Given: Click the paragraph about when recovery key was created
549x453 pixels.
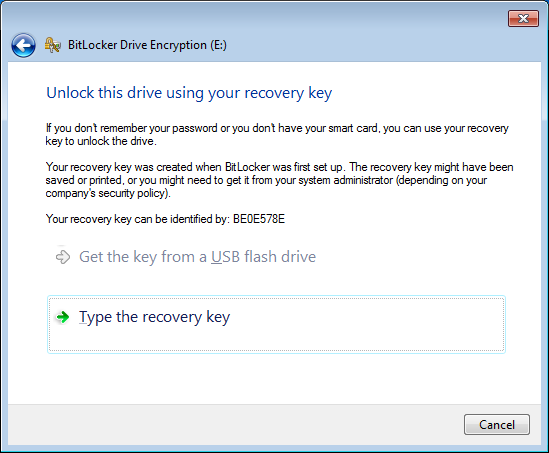Looking at the screenshot, I should (x=279, y=180).
